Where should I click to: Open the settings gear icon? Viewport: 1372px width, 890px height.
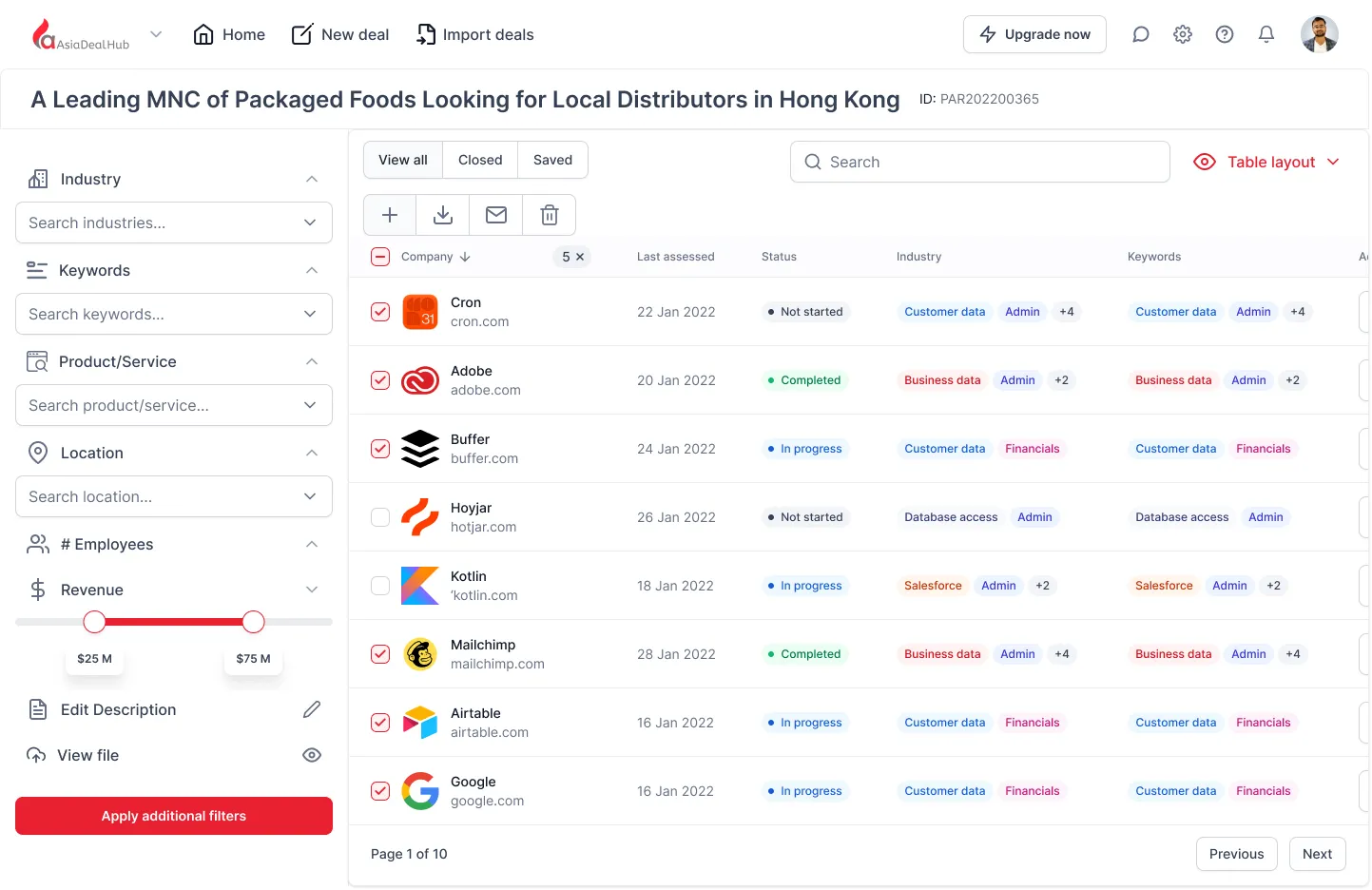1183,34
